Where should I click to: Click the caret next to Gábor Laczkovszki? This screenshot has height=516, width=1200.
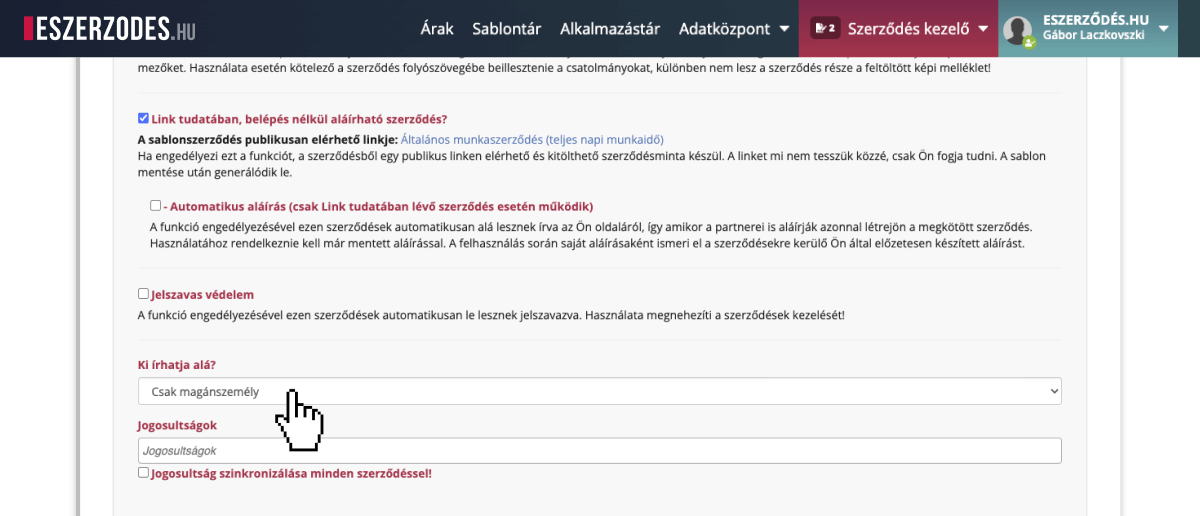[x=1163, y=28]
